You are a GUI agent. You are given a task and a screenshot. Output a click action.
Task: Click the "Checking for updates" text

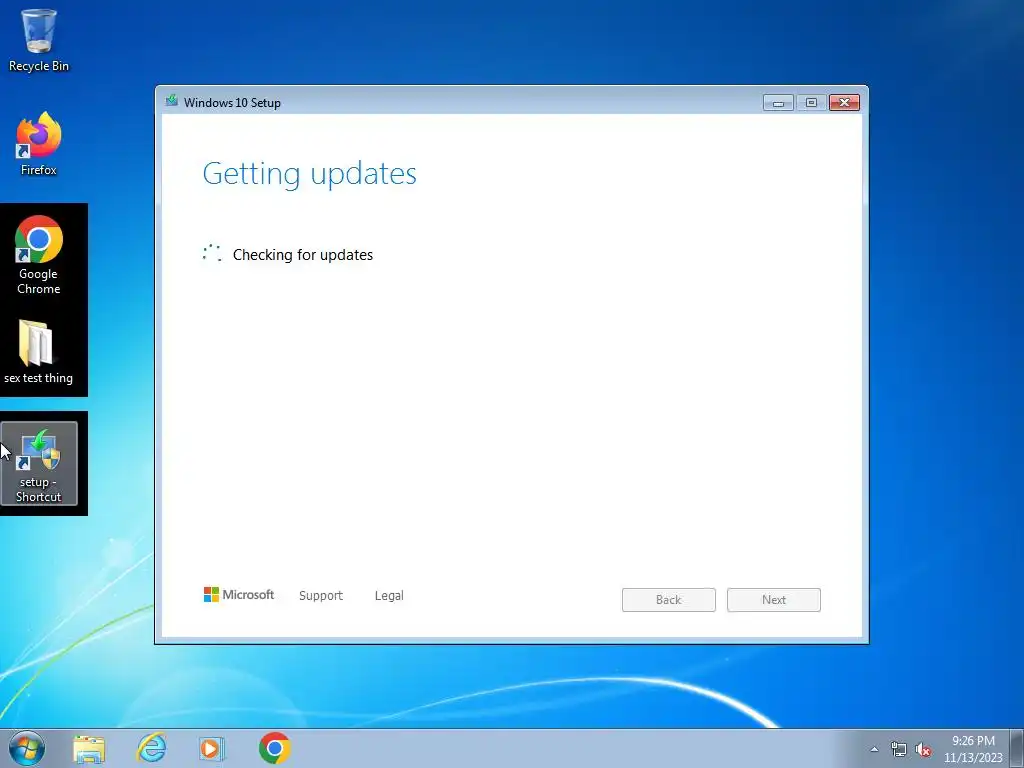pyautogui.click(x=302, y=255)
